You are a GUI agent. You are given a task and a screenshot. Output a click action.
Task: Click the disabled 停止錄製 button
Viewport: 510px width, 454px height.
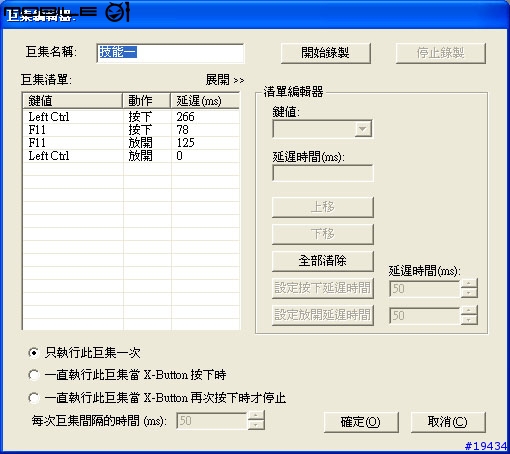[x=440, y=53]
